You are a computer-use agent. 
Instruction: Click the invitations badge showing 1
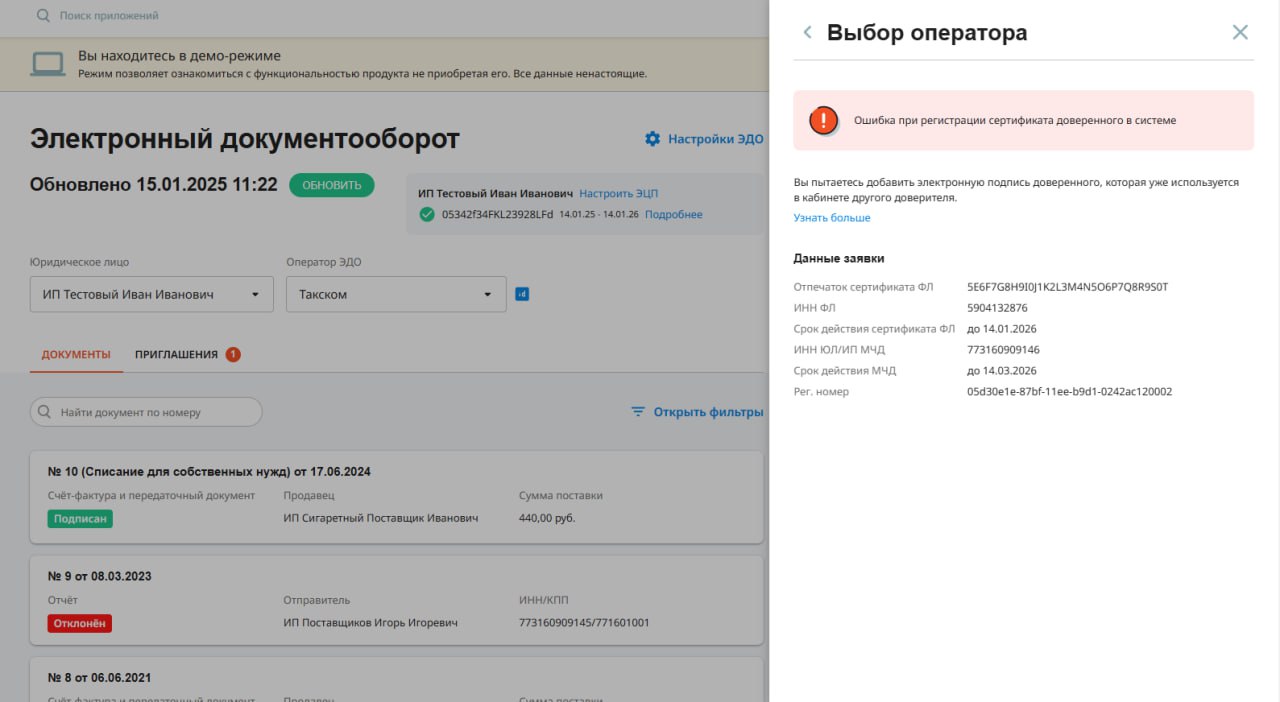[233, 354]
